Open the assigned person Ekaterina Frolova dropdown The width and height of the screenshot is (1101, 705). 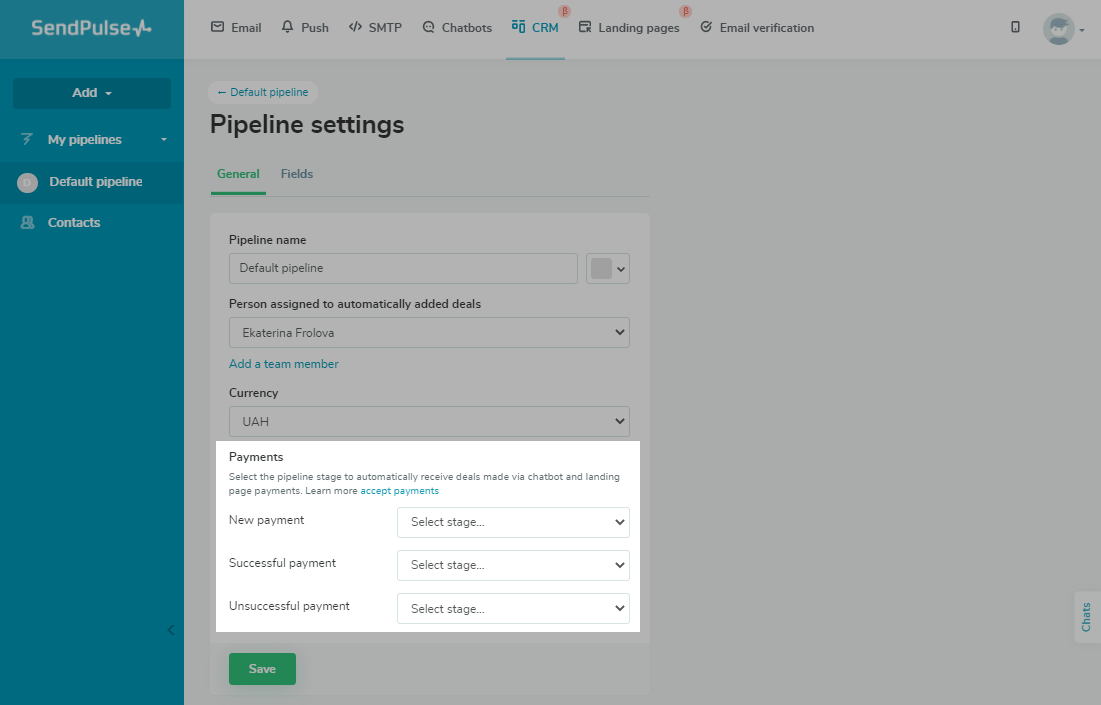429,333
